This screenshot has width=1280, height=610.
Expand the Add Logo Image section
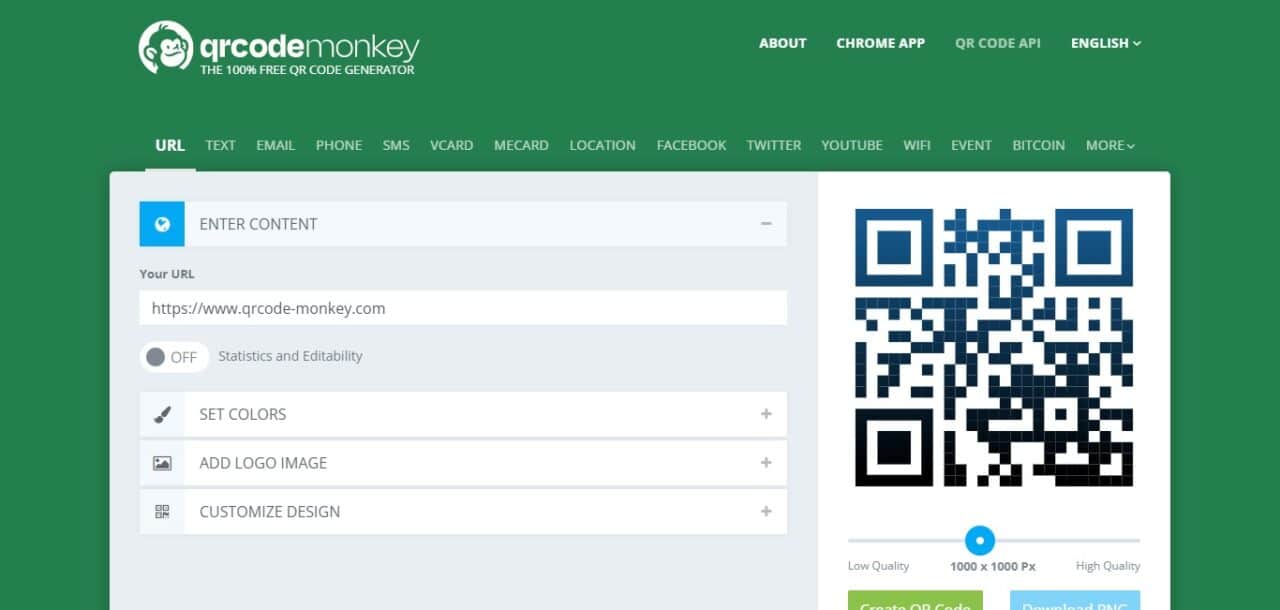(766, 463)
